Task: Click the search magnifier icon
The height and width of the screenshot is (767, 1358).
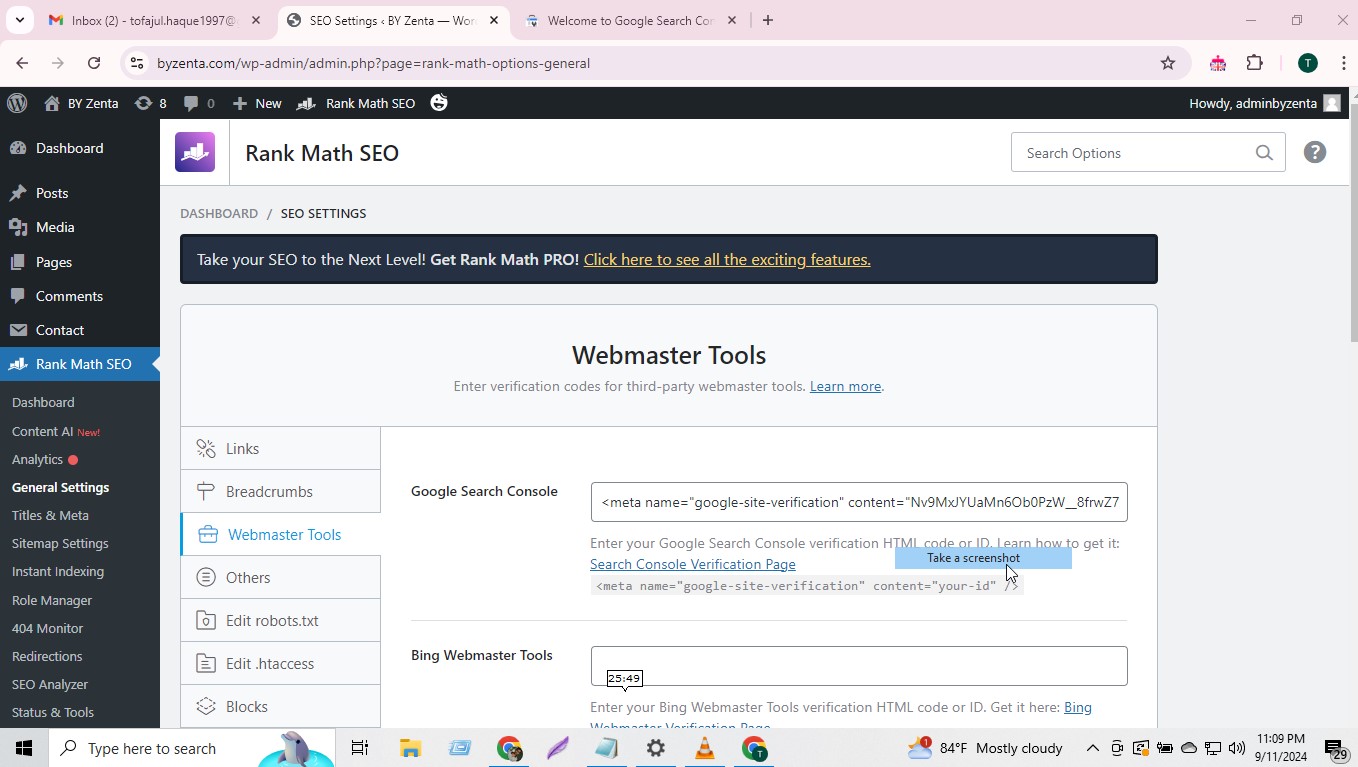Action: [x=1264, y=153]
